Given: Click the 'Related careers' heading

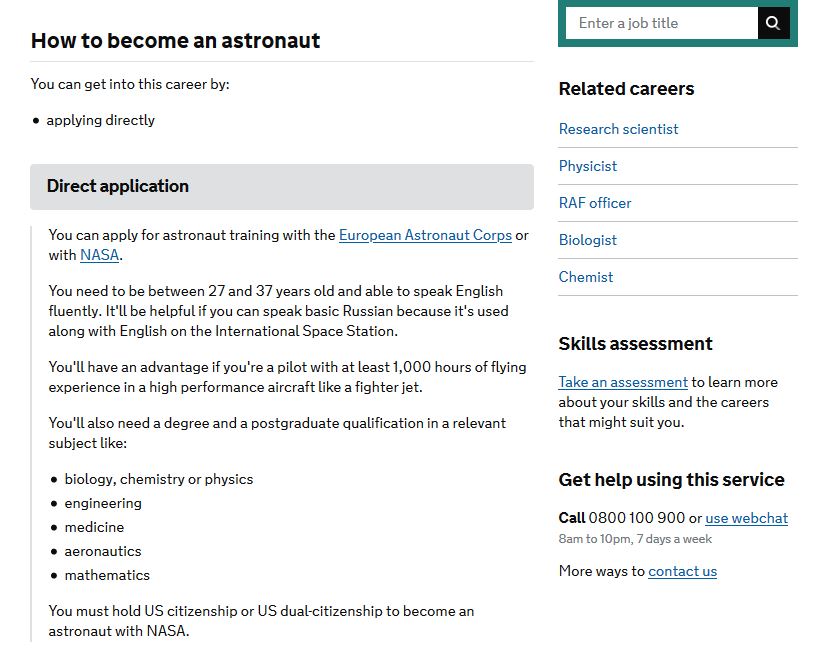Looking at the screenshot, I should pyautogui.click(x=626, y=89).
